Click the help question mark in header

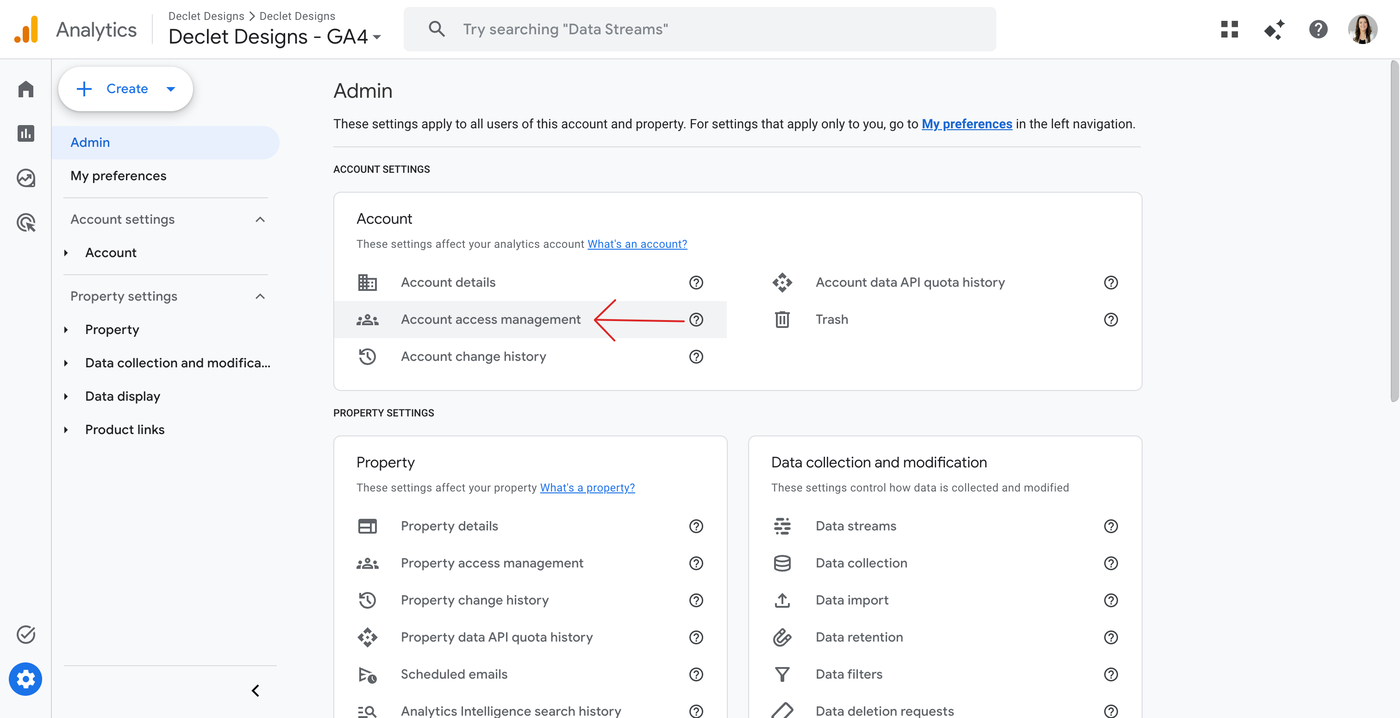coord(1318,30)
